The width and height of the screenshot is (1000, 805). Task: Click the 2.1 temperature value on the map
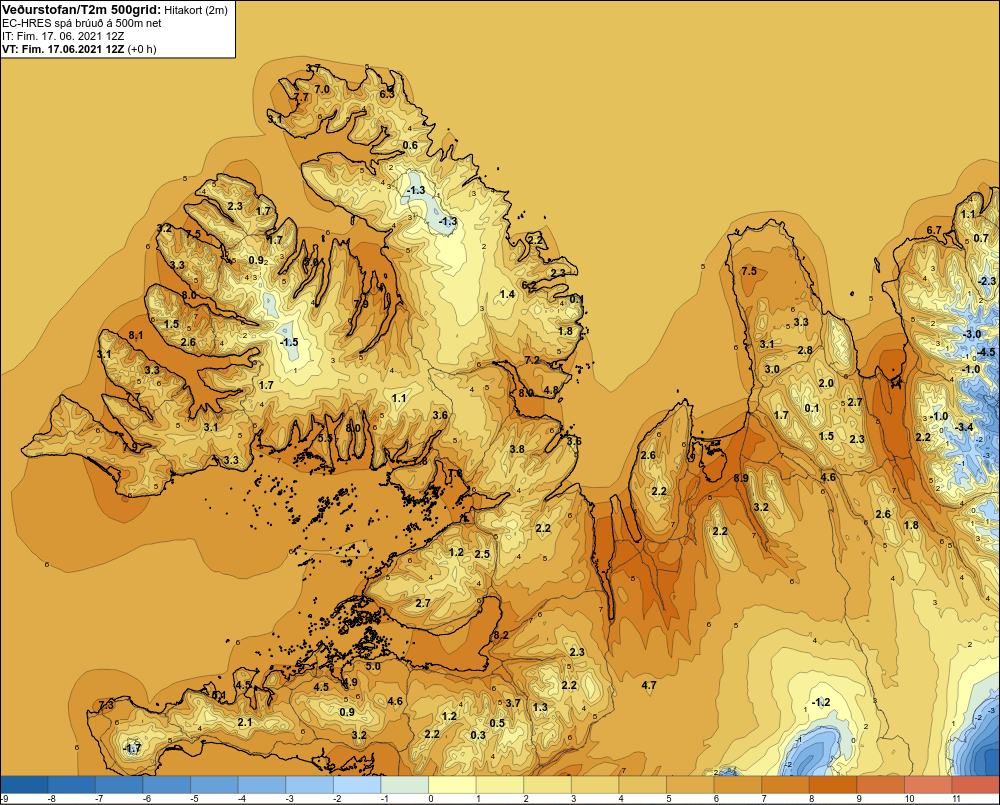[x=245, y=722]
